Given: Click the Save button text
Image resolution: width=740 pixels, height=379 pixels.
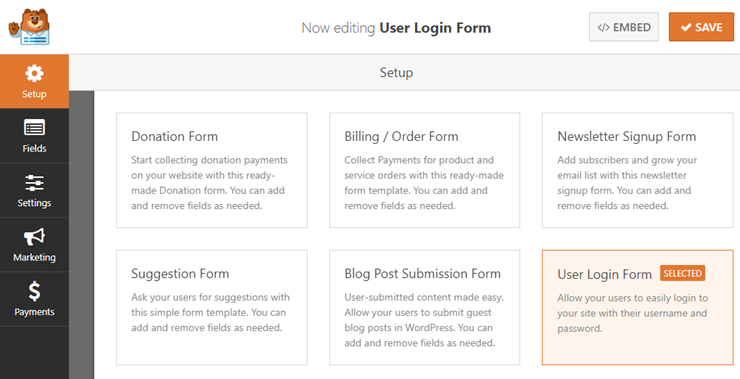Looking at the screenshot, I should (708, 27).
